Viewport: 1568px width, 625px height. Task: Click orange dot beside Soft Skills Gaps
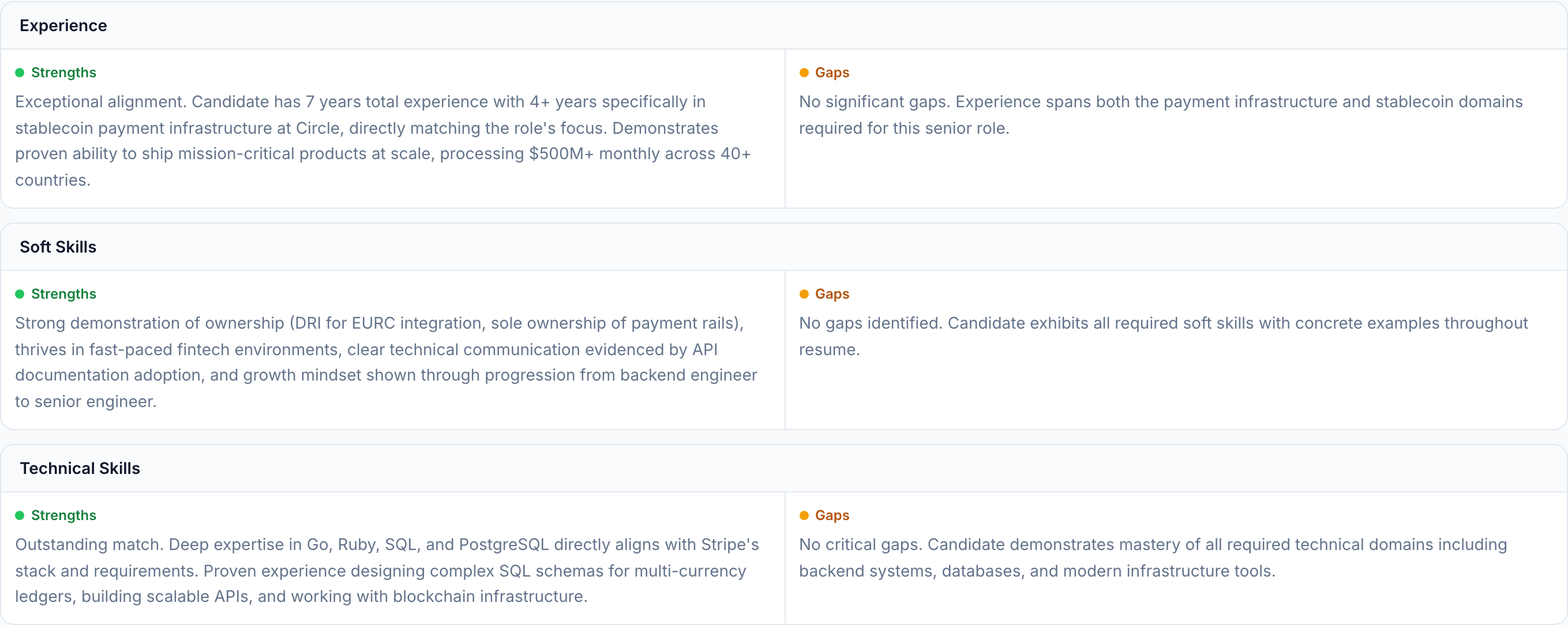[x=804, y=295]
